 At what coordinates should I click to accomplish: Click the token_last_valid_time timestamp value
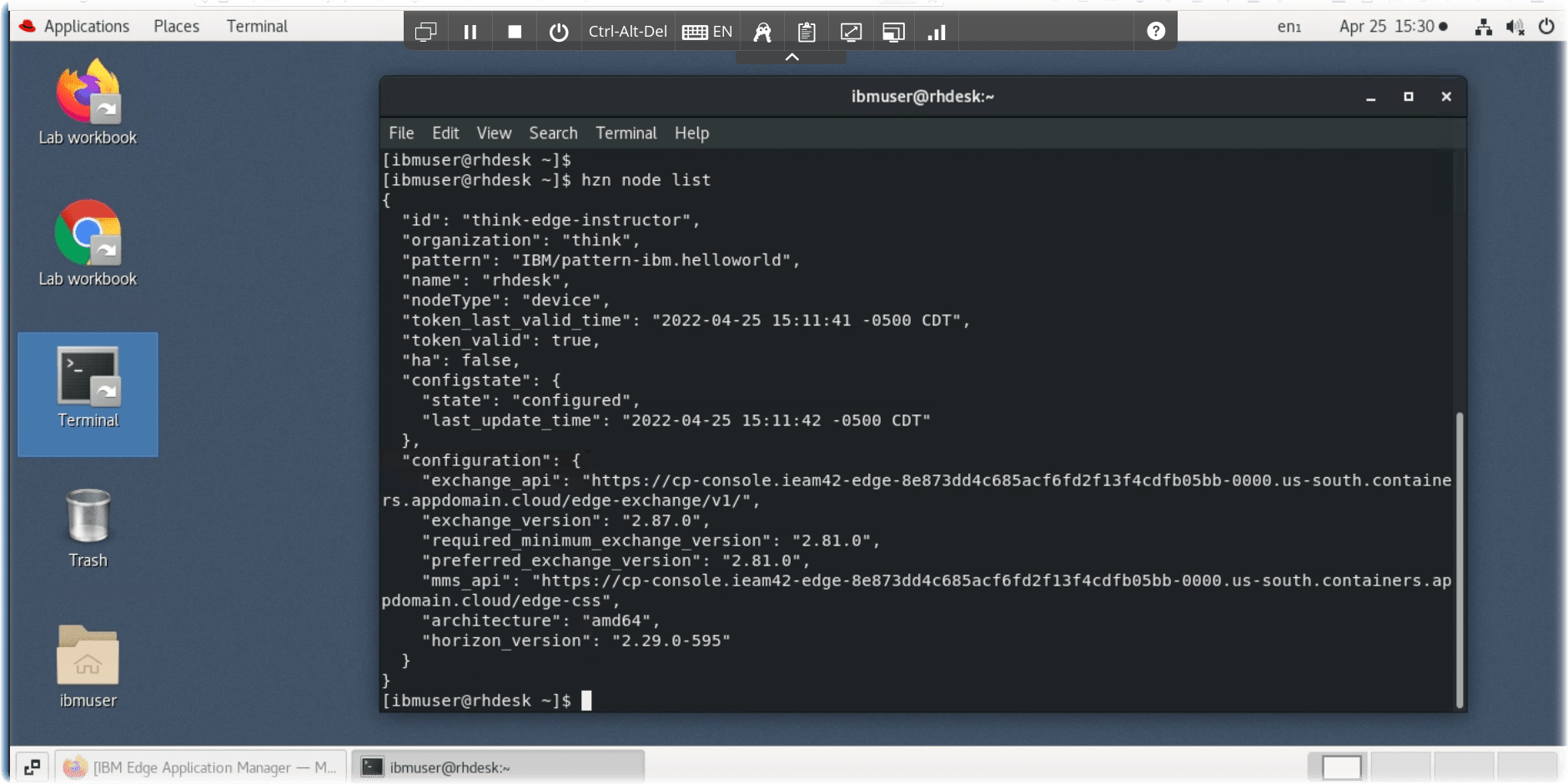[x=807, y=320]
